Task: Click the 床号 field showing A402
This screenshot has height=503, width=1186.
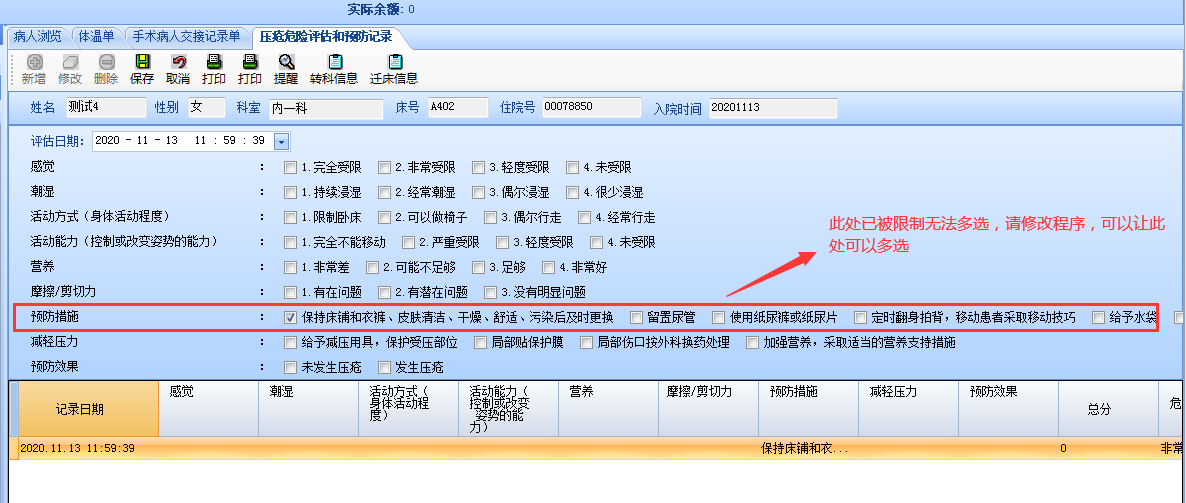Action: pyautogui.click(x=458, y=107)
